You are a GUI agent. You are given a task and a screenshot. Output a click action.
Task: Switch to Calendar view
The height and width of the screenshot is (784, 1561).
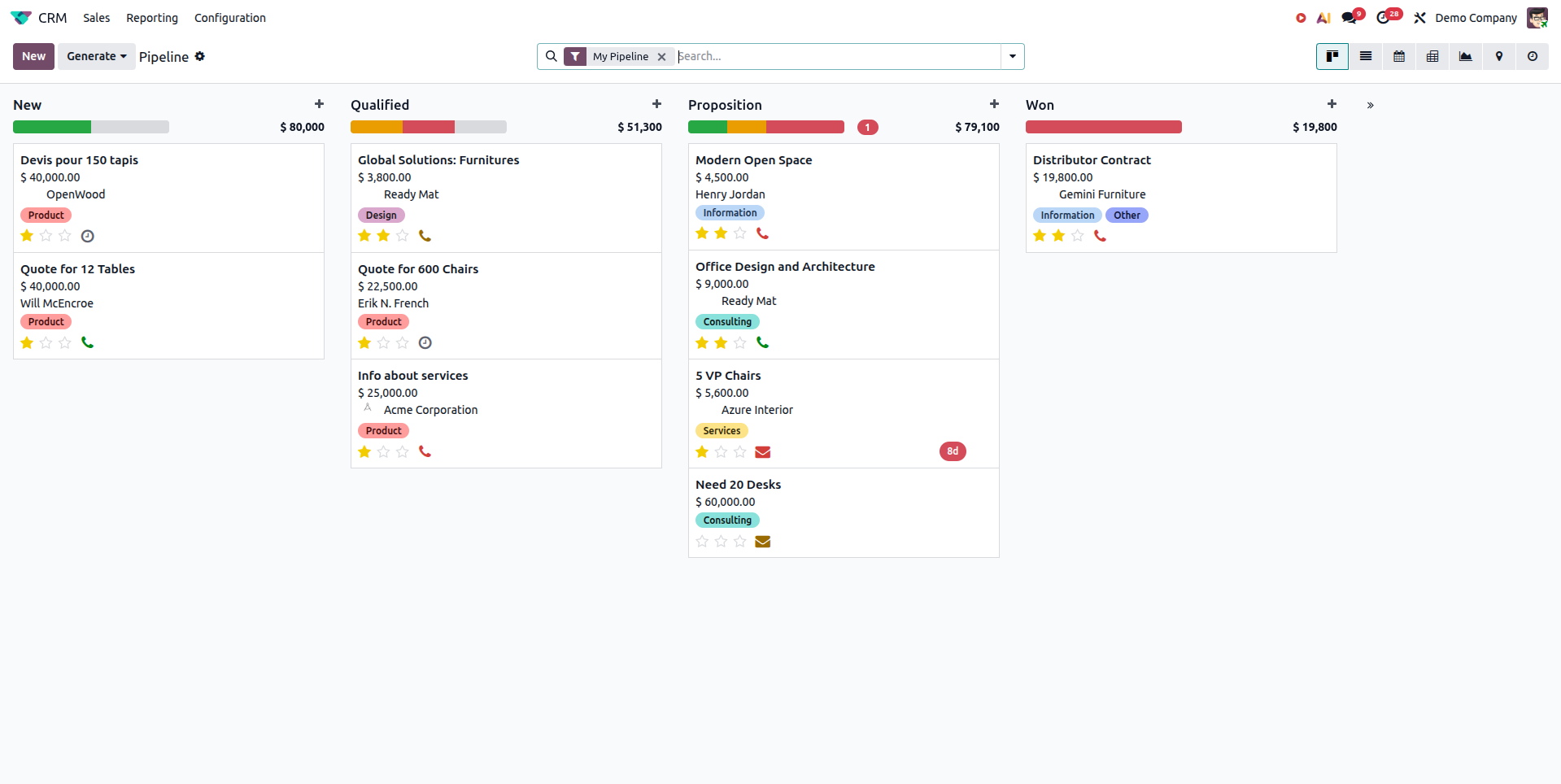coord(1399,56)
